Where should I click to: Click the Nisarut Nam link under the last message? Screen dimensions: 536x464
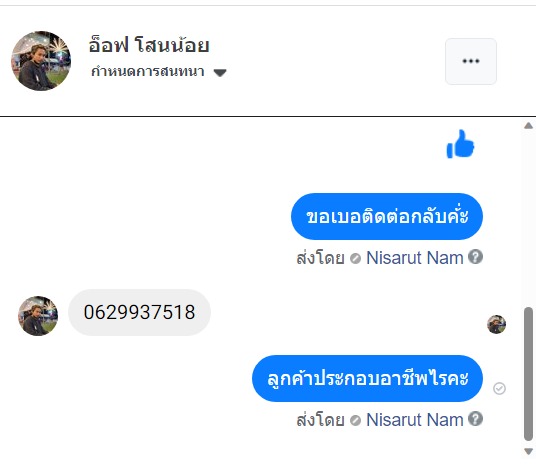[415, 420]
